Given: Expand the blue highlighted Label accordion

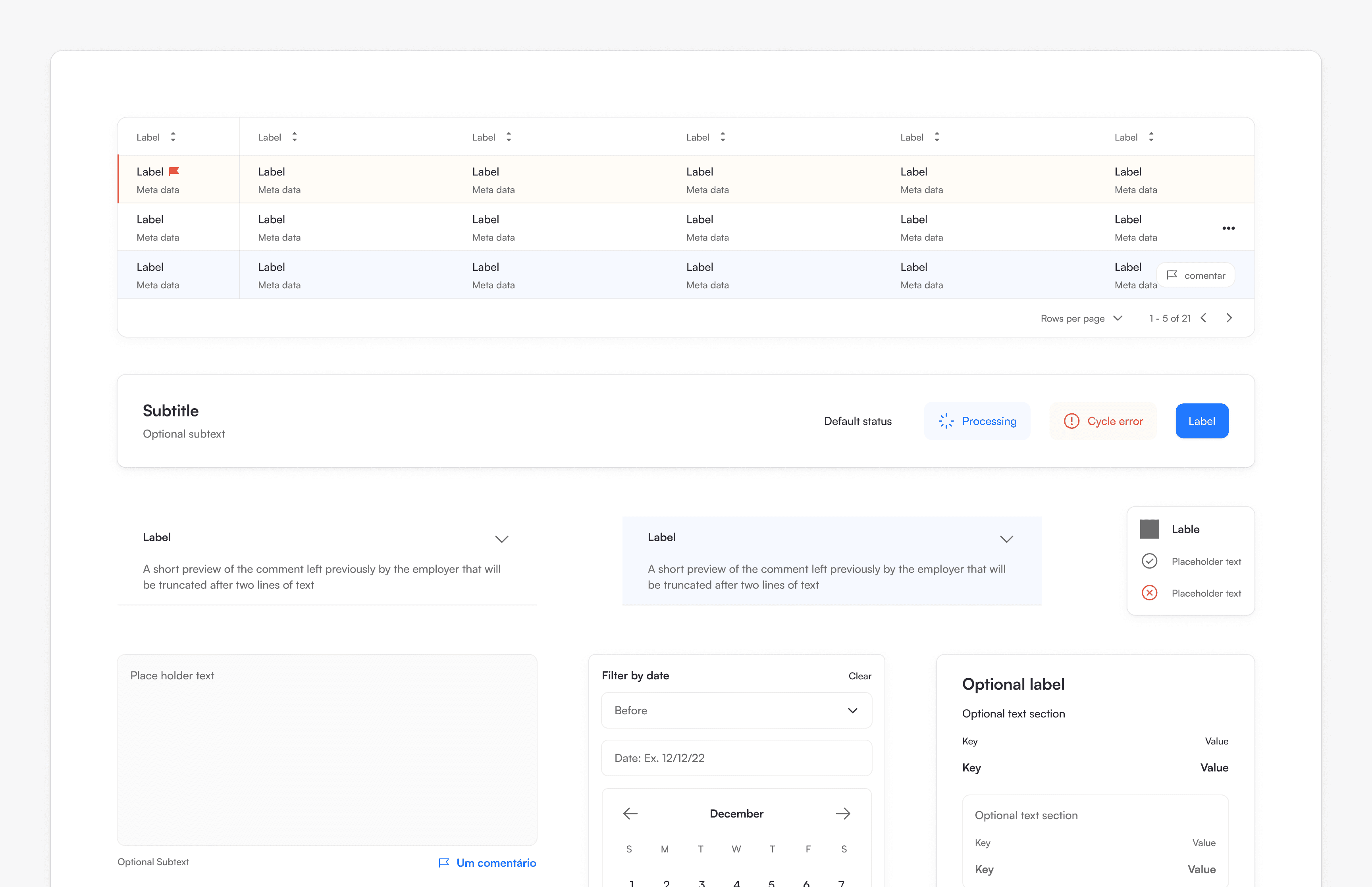Looking at the screenshot, I should point(1006,538).
